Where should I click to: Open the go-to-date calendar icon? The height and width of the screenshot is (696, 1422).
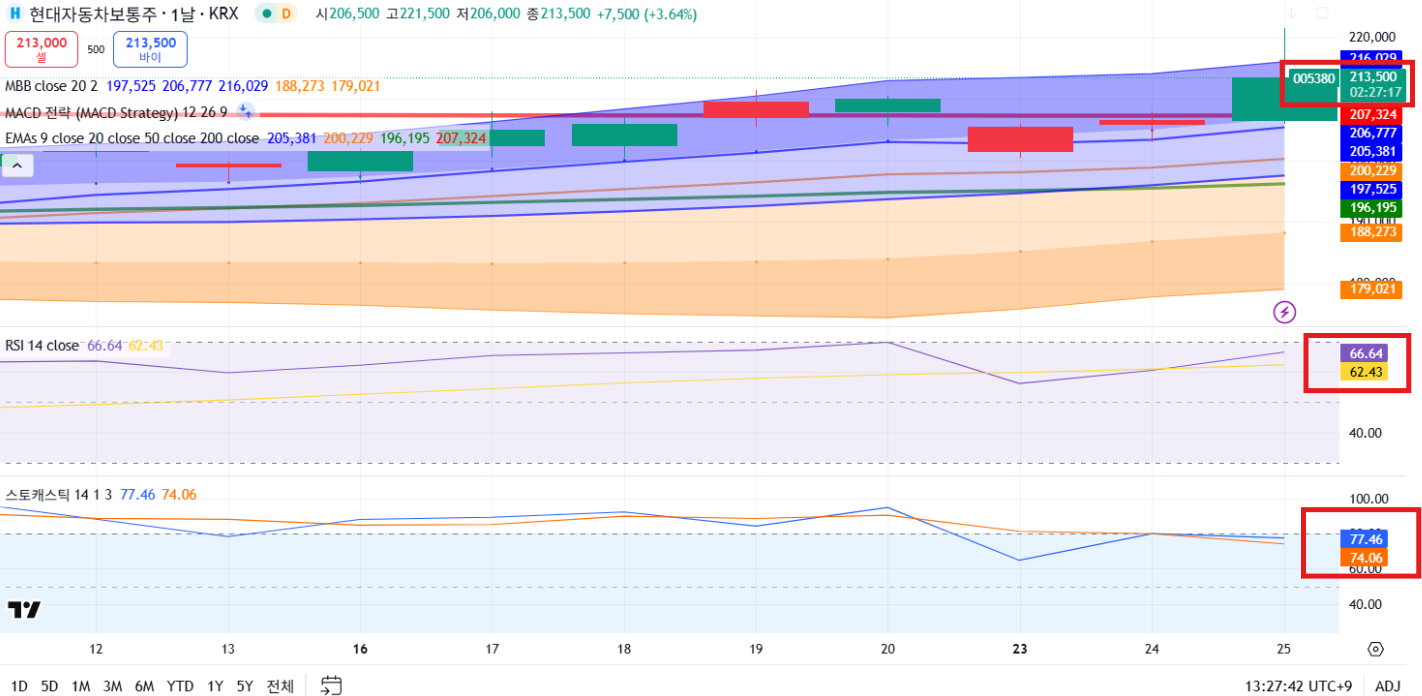331,686
